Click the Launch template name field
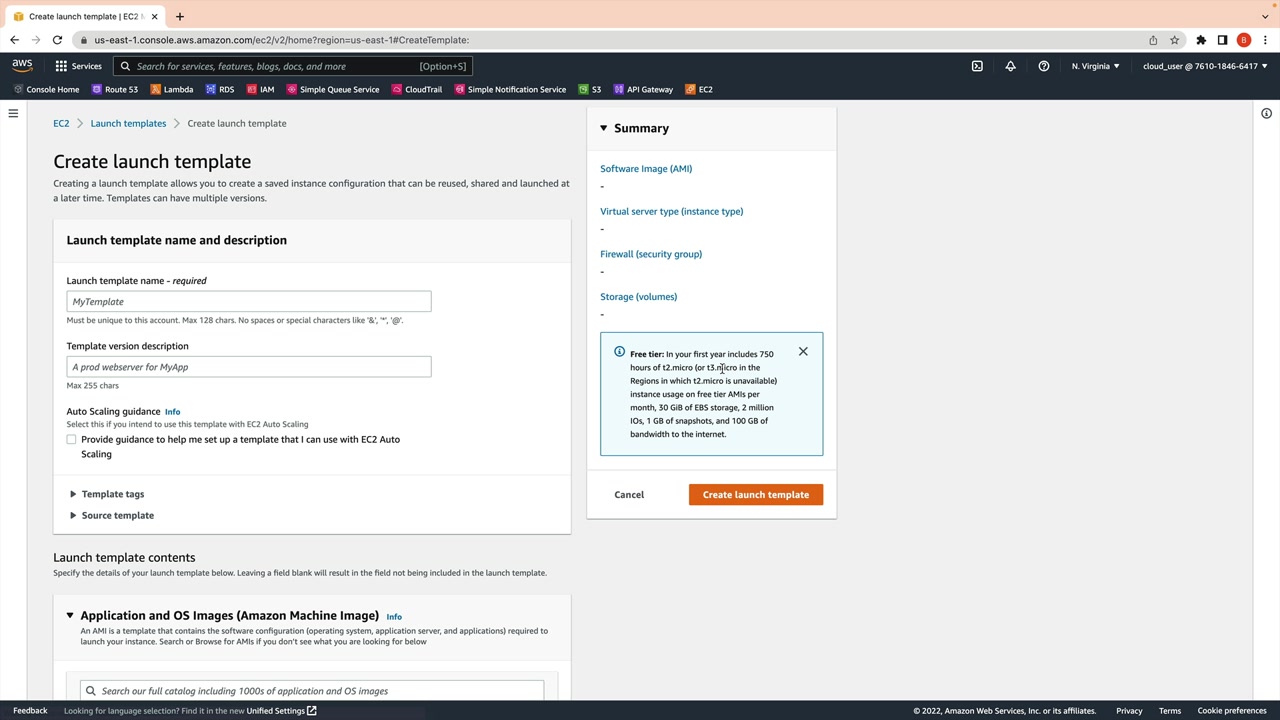The width and height of the screenshot is (1280, 720). point(249,302)
